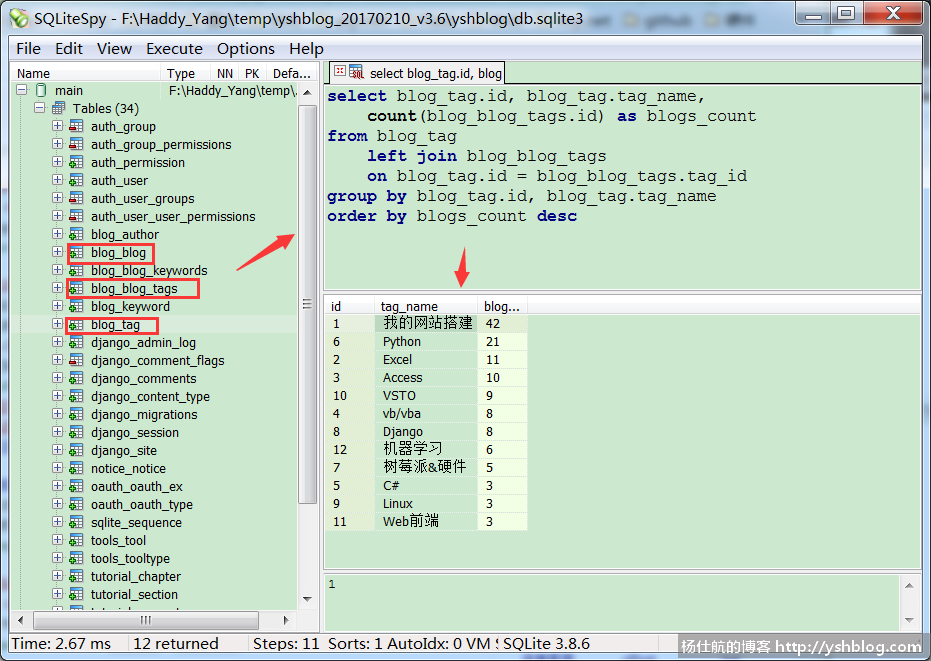Open the View menu
Image resolution: width=931 pixels, height=661 pixels.
pyautogui.click(x=115, y=49)
